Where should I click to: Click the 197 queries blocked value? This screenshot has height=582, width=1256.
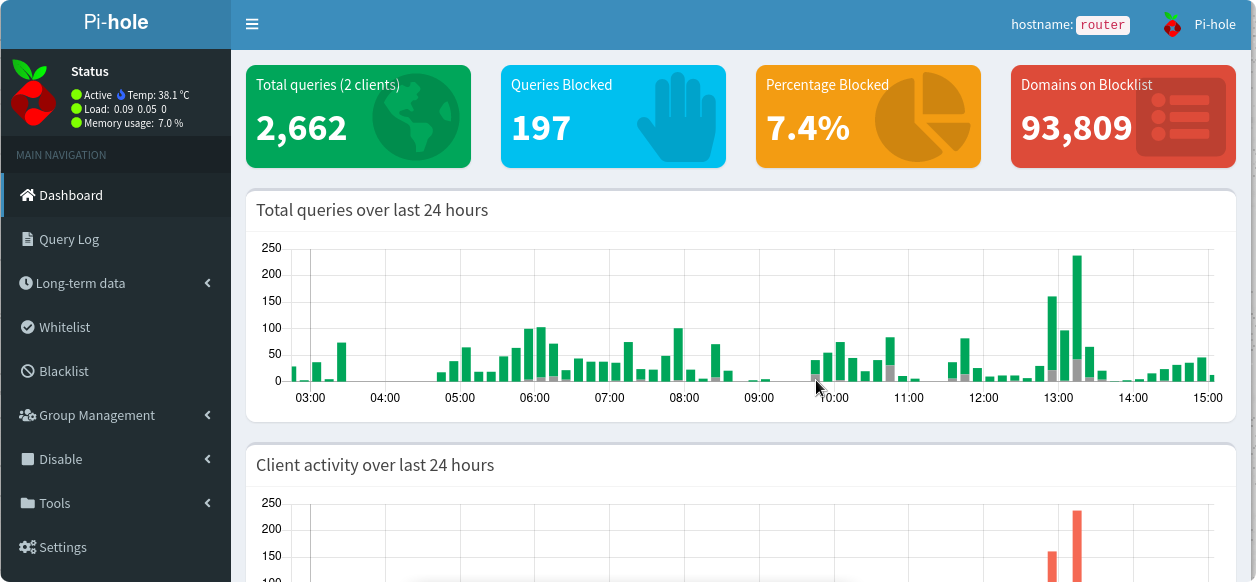click(x=541, y=127)
